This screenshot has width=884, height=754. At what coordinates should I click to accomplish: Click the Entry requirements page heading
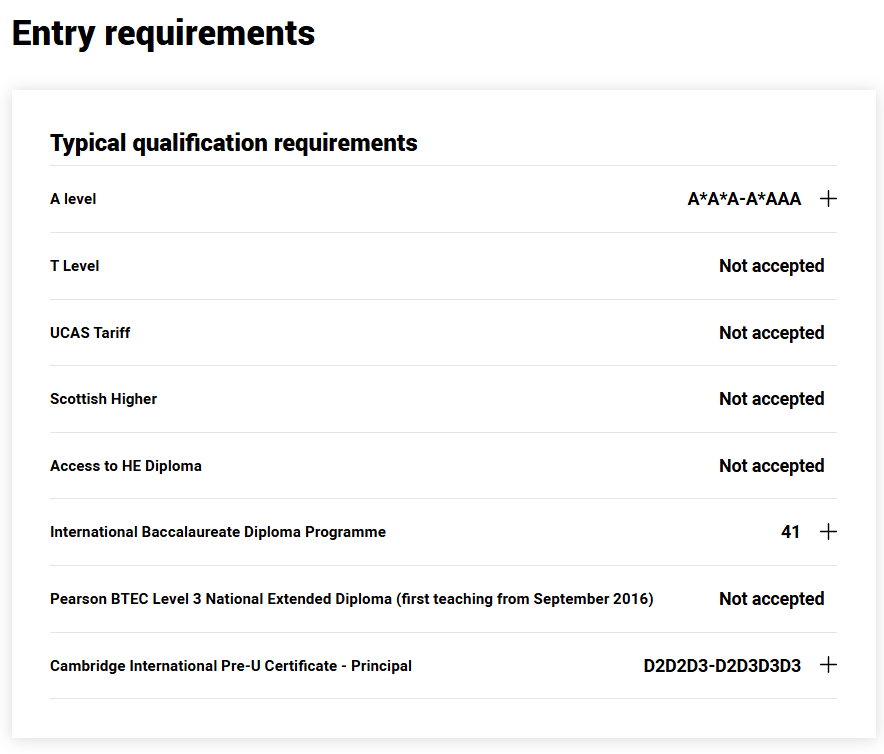pos(163,34)
